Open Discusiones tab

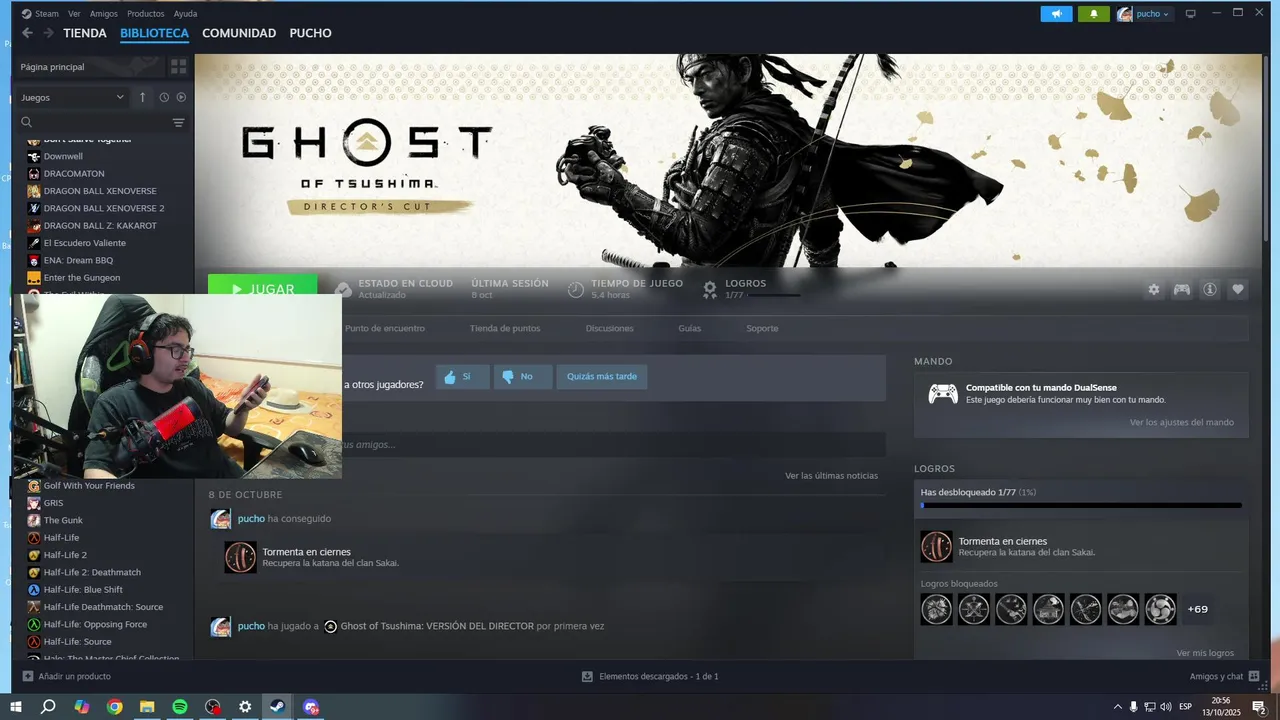coord(609,328)
